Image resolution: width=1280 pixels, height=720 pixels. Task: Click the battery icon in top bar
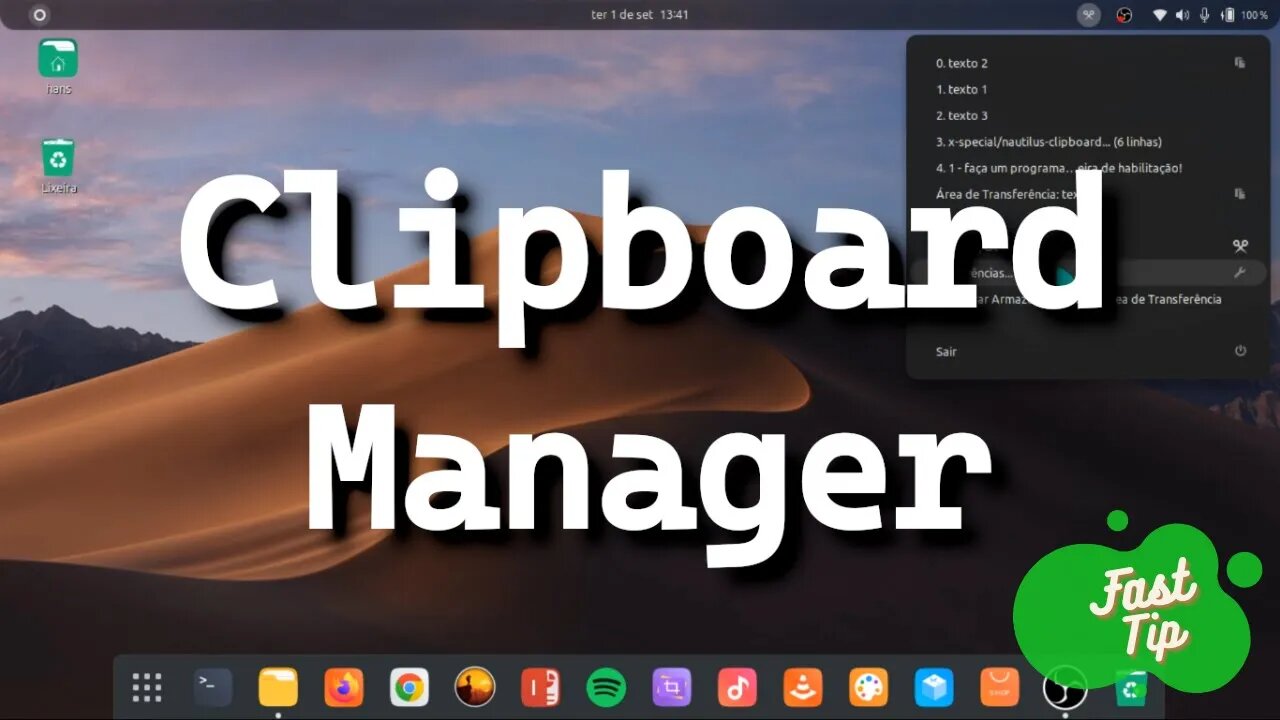[x=1228, y=15]
